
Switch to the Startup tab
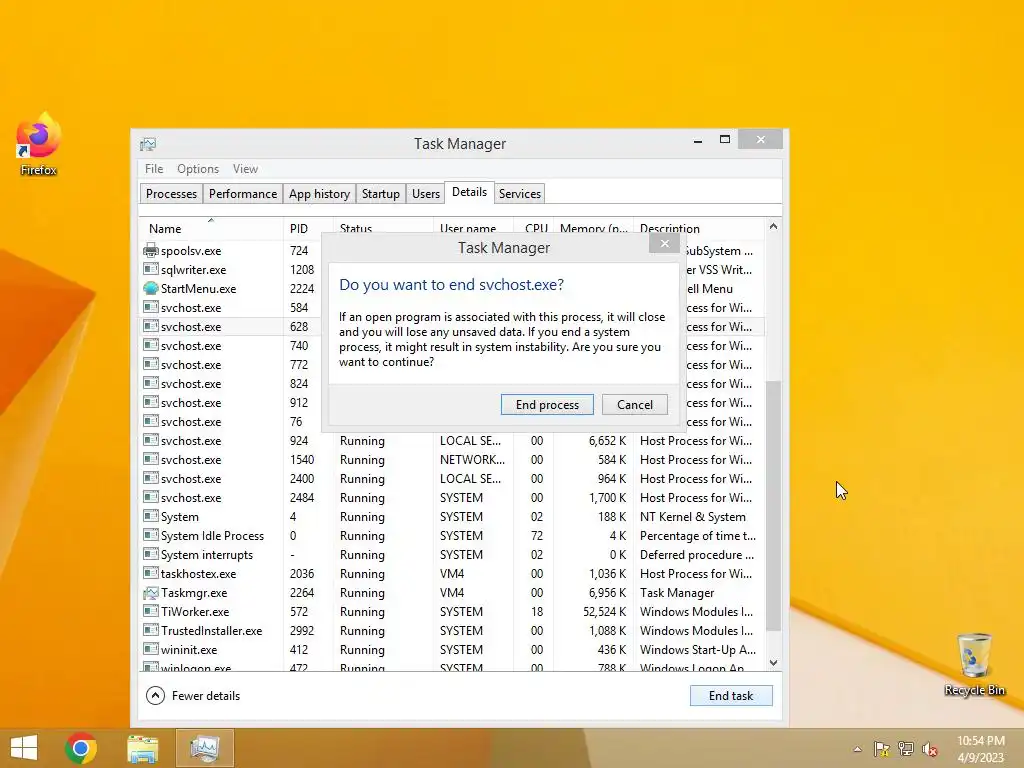[381, 193]
